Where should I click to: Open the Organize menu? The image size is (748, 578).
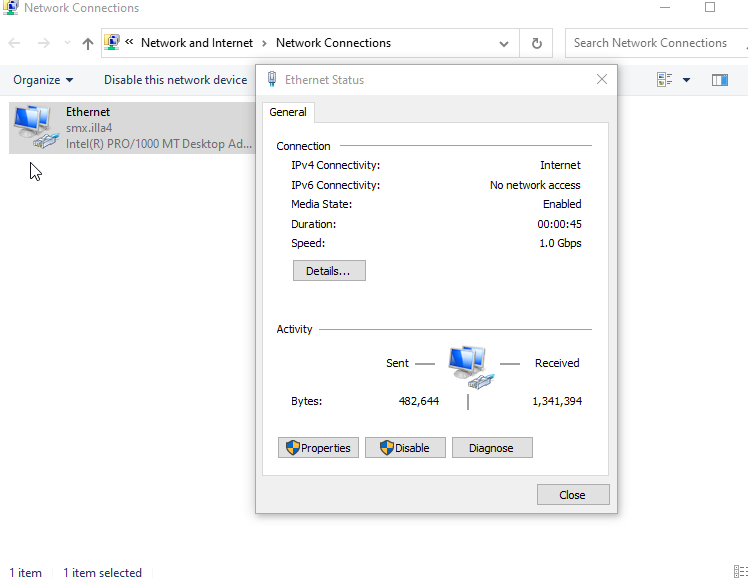[x=43, y=80]
